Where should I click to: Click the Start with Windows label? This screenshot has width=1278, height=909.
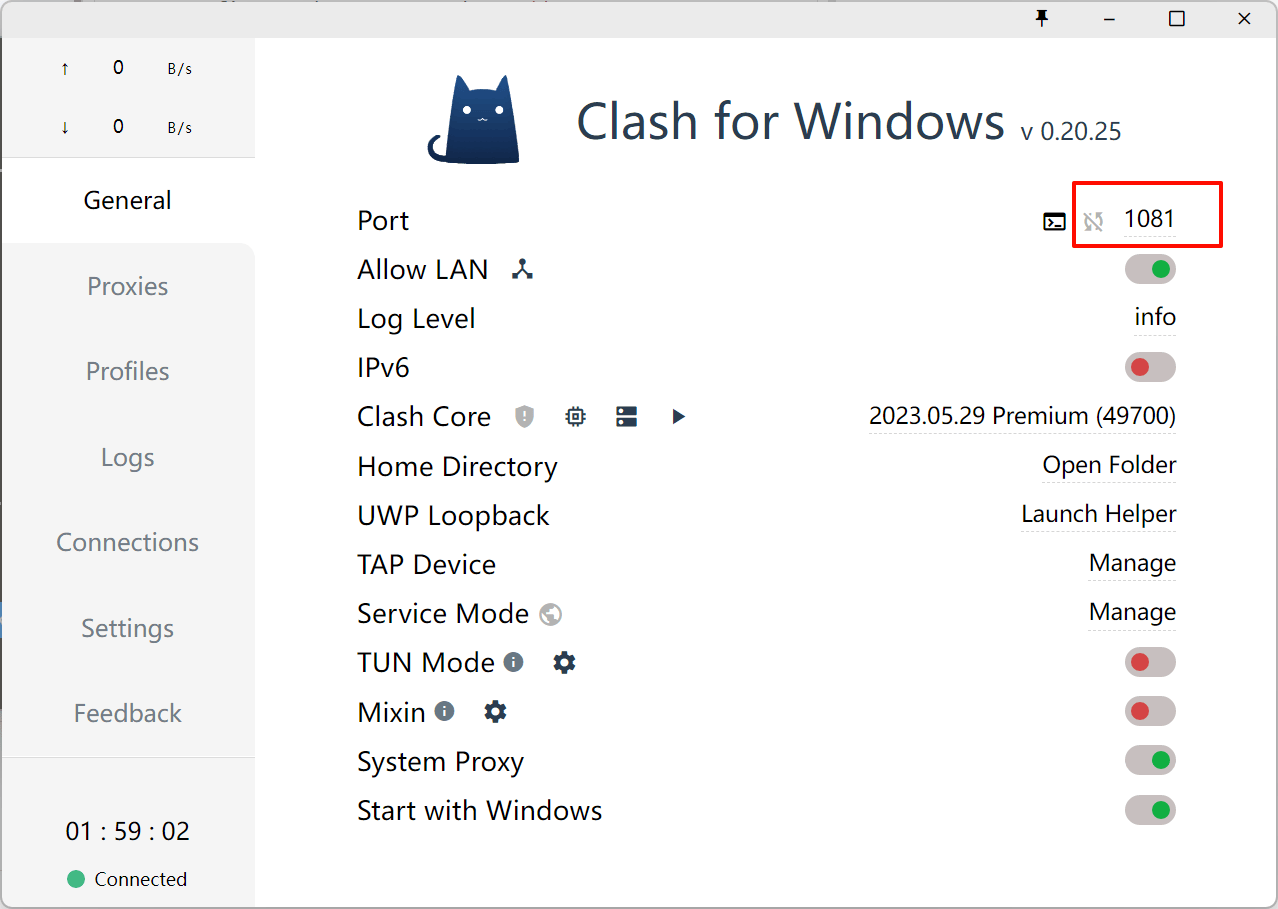(480, 810)
